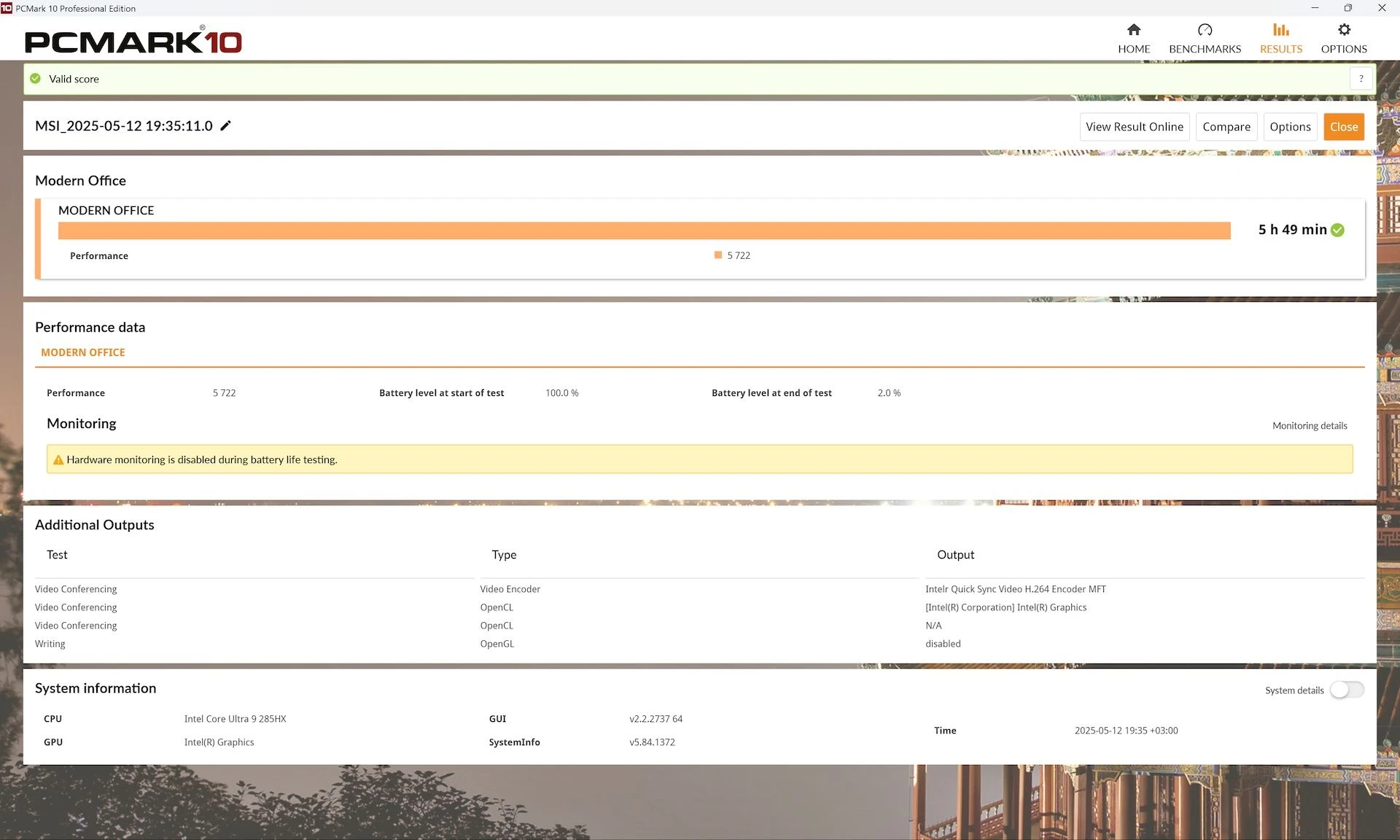This screenshot has width=1400, height=840.
Task: Click the Test column header
Action: [57, 555]
